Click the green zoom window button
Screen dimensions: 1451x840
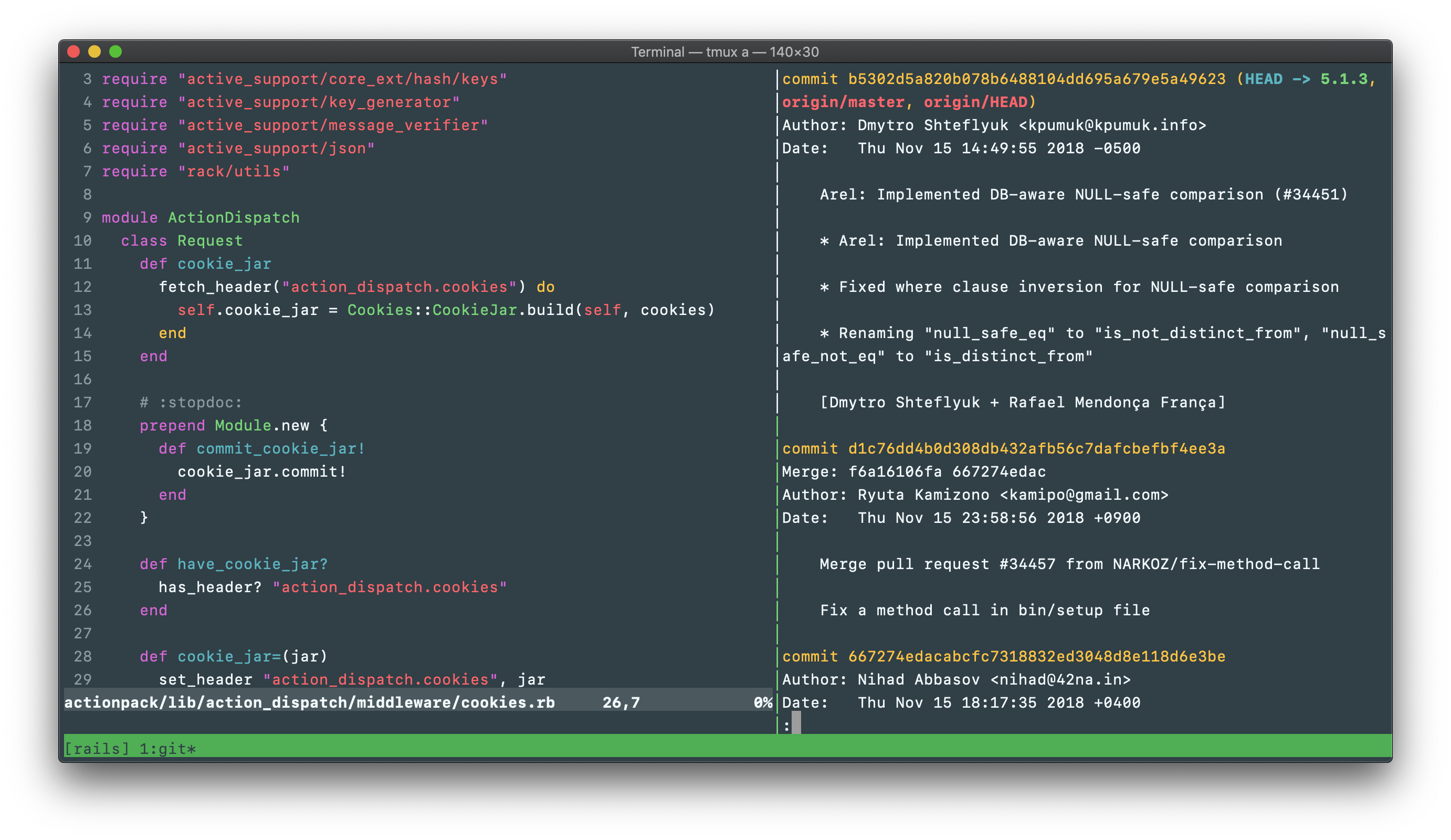115,52
